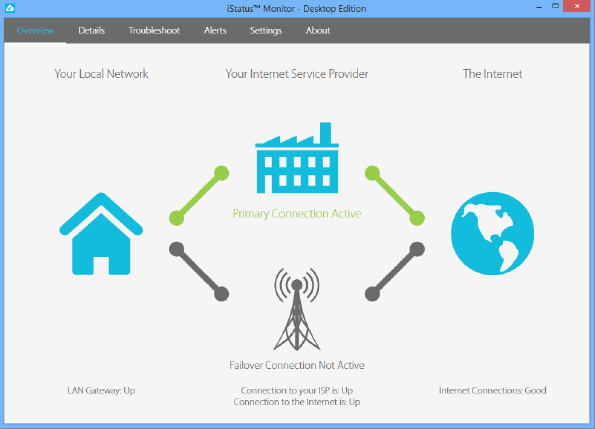Select the About tab
This screenshot has width=595, height=429.
(318, 31)
